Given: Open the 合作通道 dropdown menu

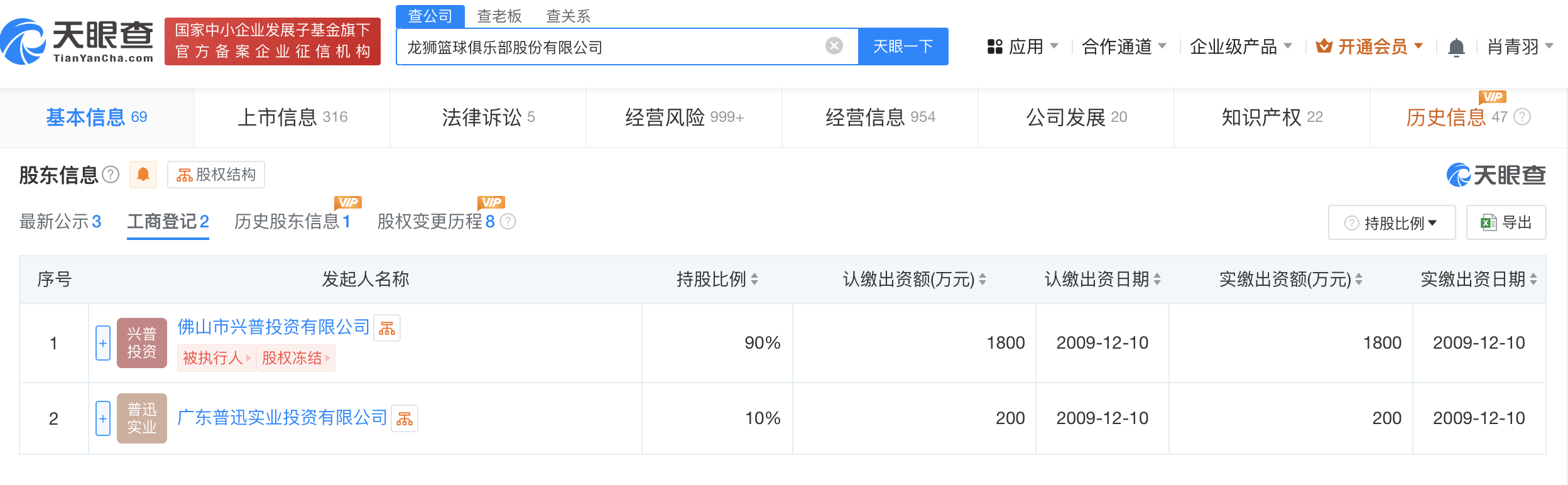Looking at the screenshot, I should click(1124, 46).
